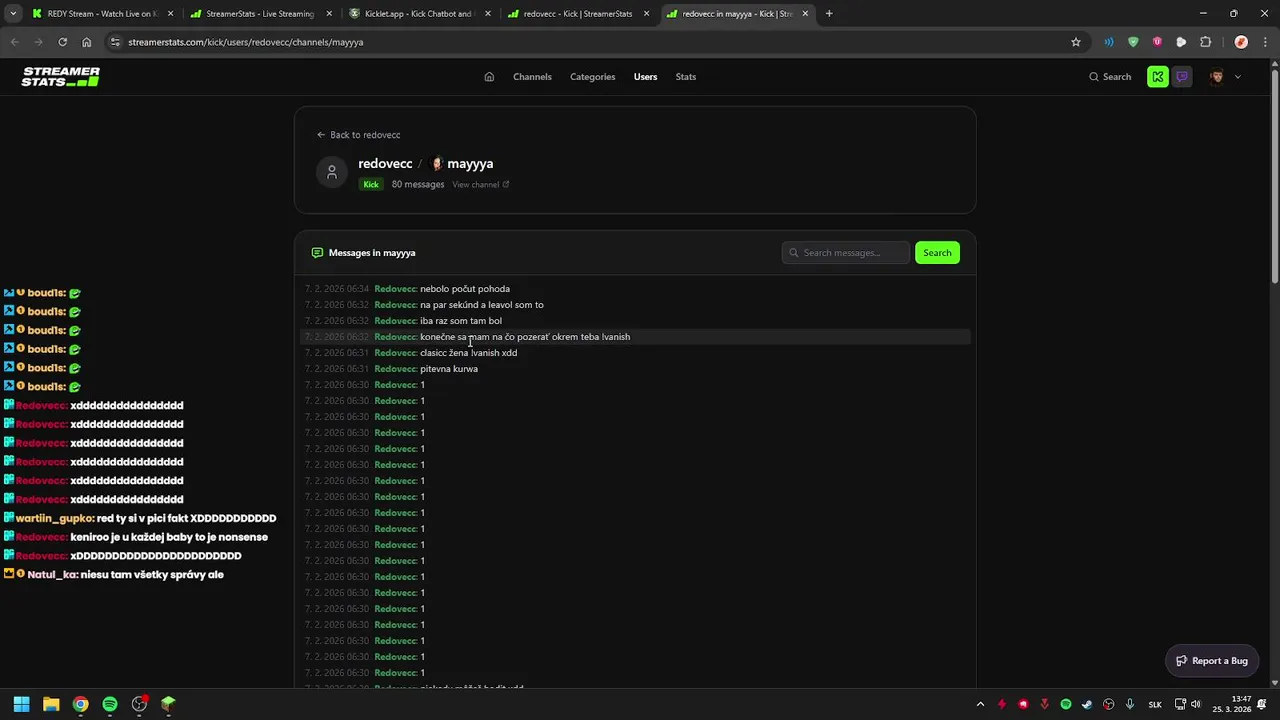Open the user avatar menu in StreamerStats header
The height and width of the screenshot is (720, 1280).
1217,77
